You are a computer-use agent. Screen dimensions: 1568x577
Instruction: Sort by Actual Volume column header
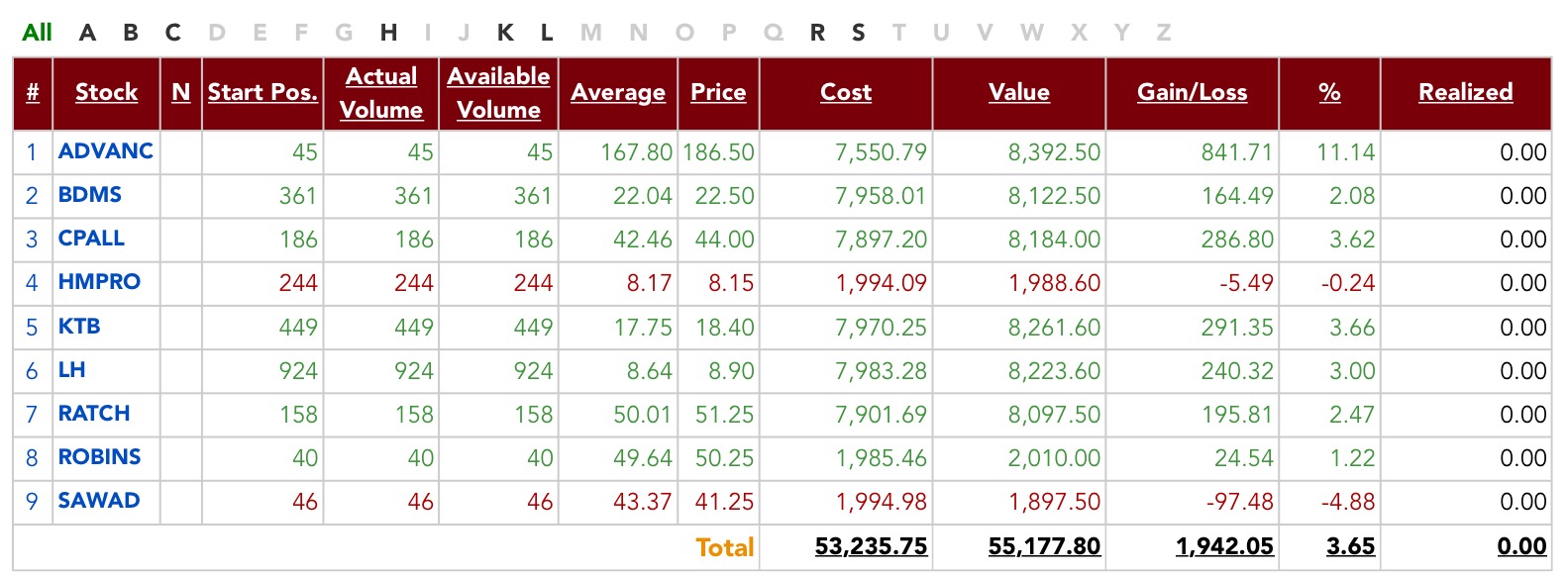(381, 93)
